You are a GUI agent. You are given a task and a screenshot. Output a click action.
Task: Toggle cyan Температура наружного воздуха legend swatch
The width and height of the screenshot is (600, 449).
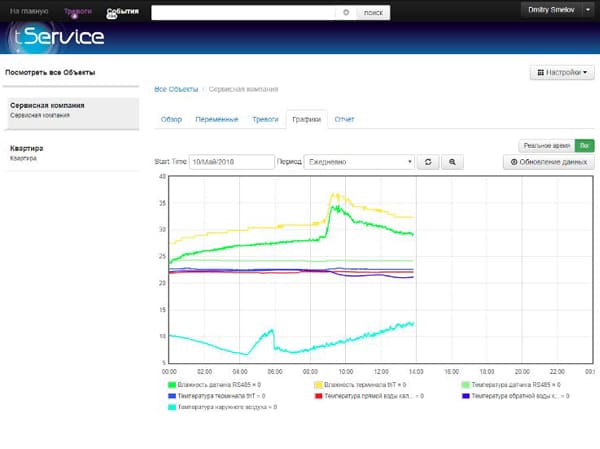pyautogui.click(x=172, y=407)
